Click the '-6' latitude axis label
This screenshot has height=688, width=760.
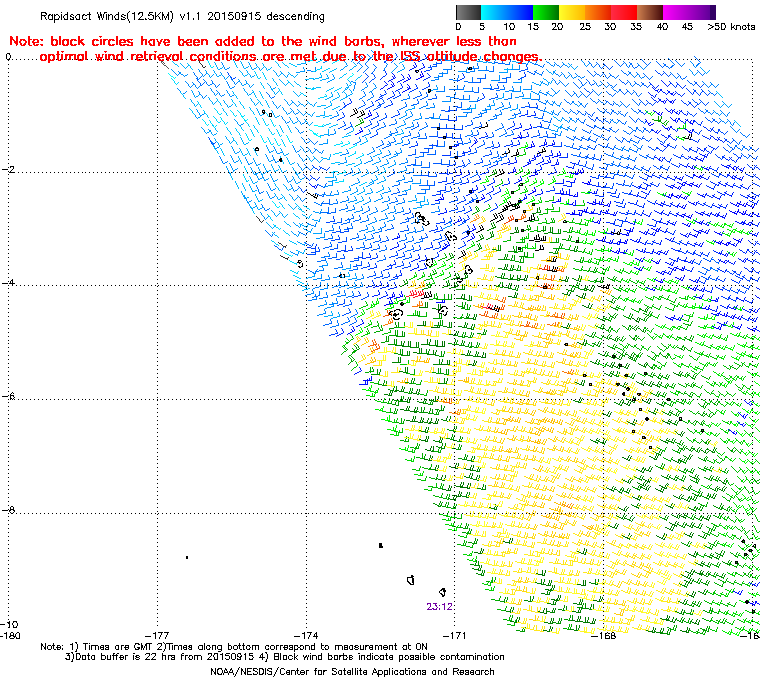[x=8, y=396]
